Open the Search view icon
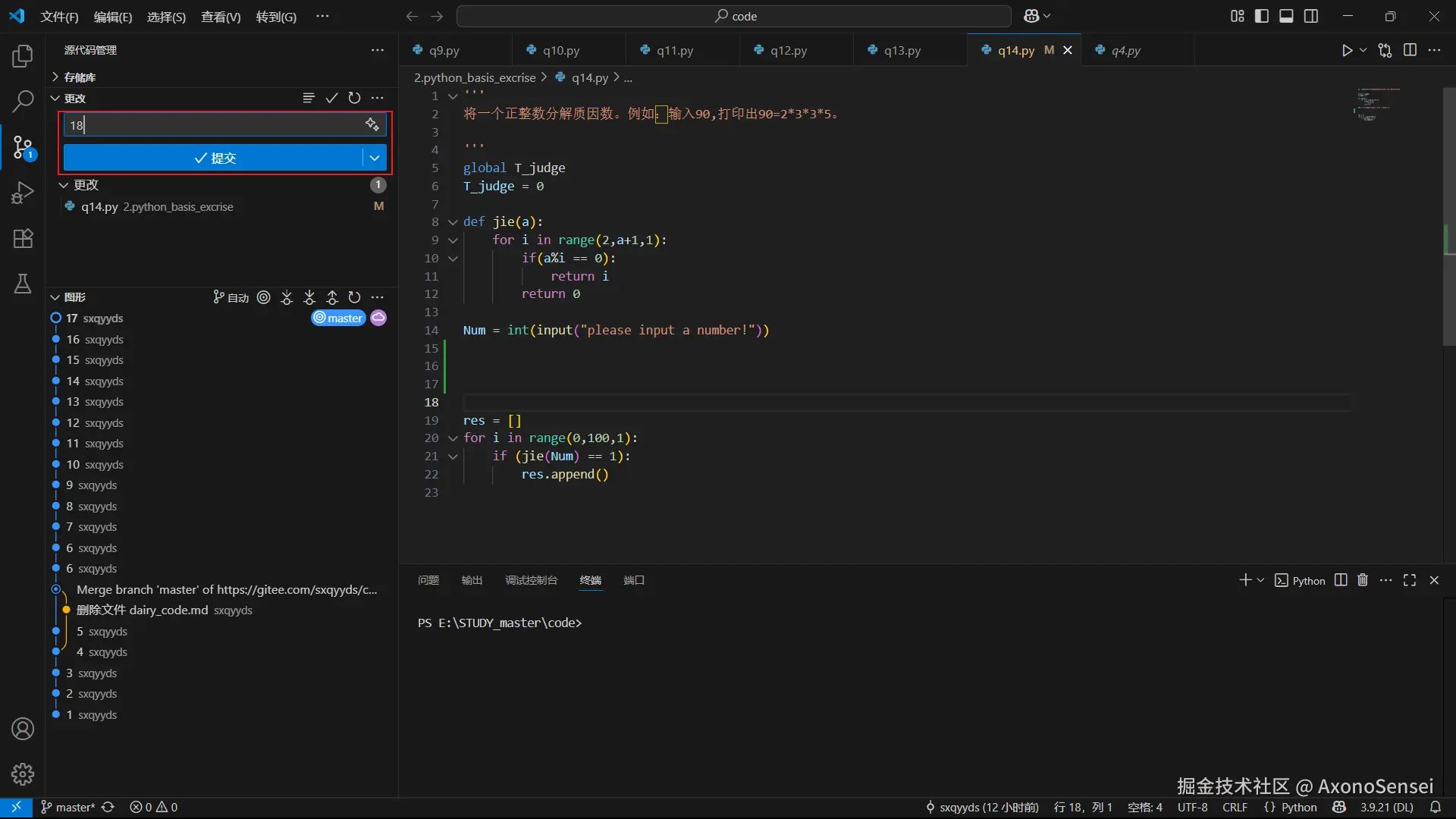This screenshot has width=1456, height=819. pyautogui.click(x=23, y=101)
